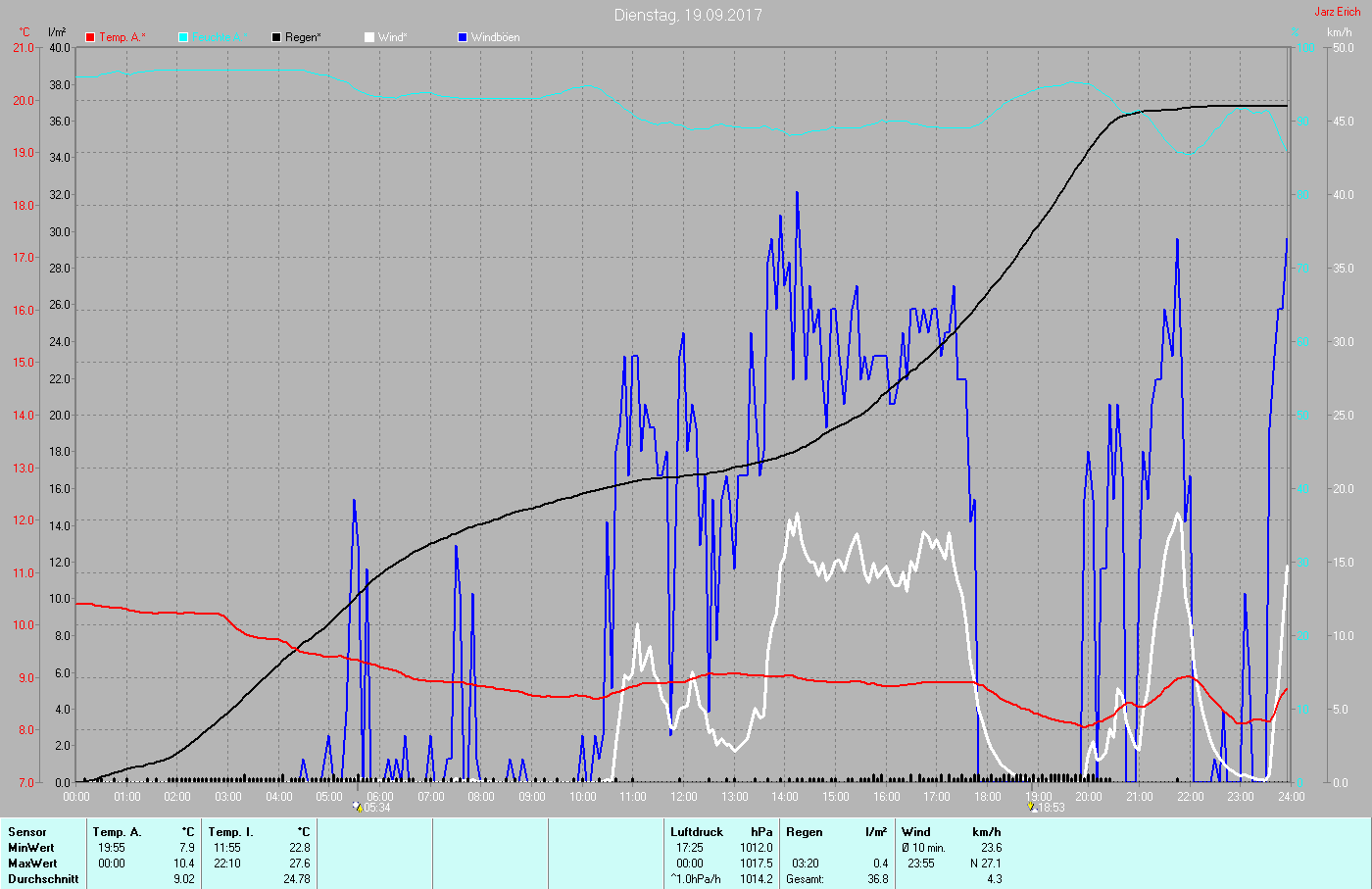Click the Jarz Erich author label
This screenshot has height=889, width=1372.
[1338, 12]
